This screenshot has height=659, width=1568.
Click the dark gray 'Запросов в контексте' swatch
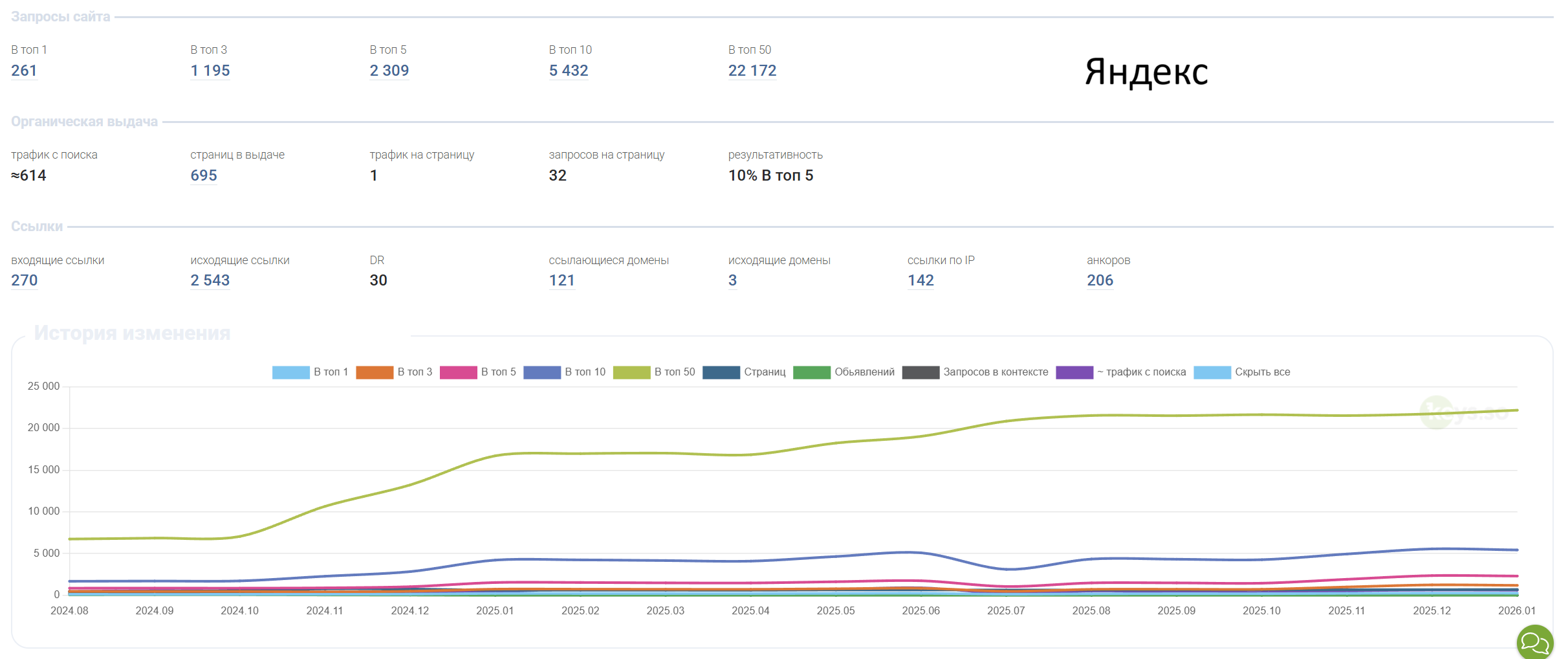click(x=920, y=372)
